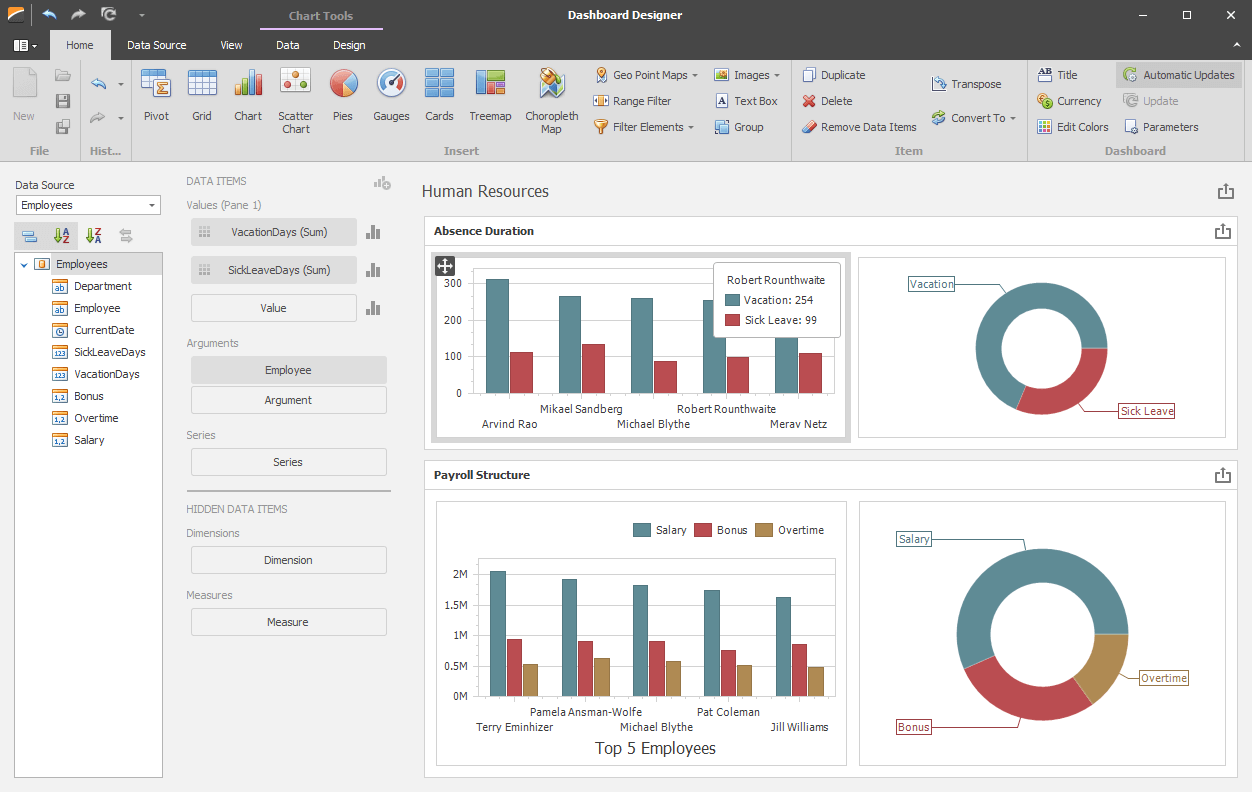Click the Duplicate item button
The height and width of the screenshot is (792, 1252).
coord(834,75)
